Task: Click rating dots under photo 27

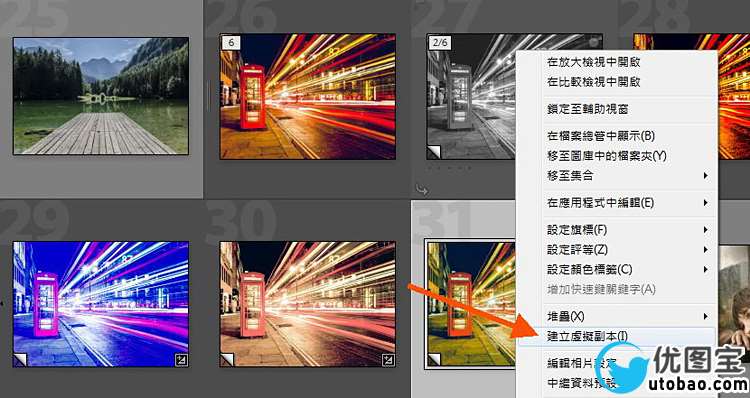Action: pos(450,168)
